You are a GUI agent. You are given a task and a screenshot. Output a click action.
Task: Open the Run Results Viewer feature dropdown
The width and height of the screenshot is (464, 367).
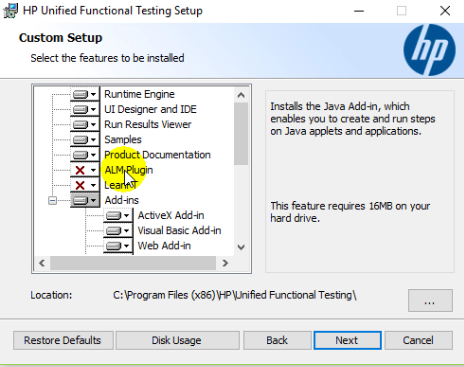tap(85, 125)
